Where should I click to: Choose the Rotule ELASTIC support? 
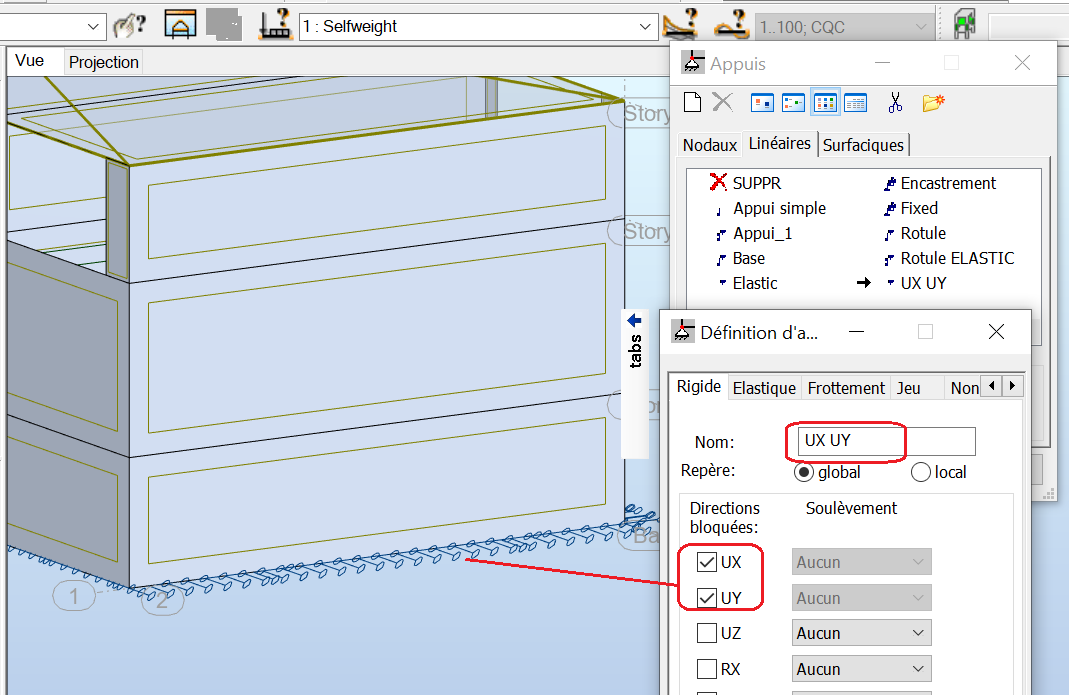(x=957, y=258)
